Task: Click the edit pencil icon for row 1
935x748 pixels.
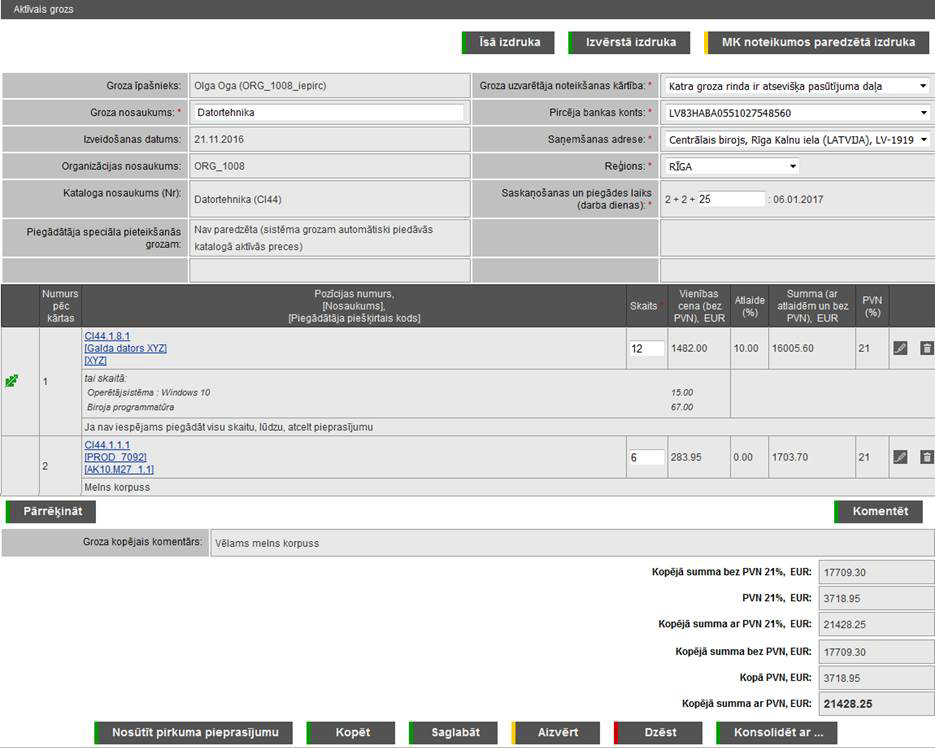Action: [x=900, y=348]
